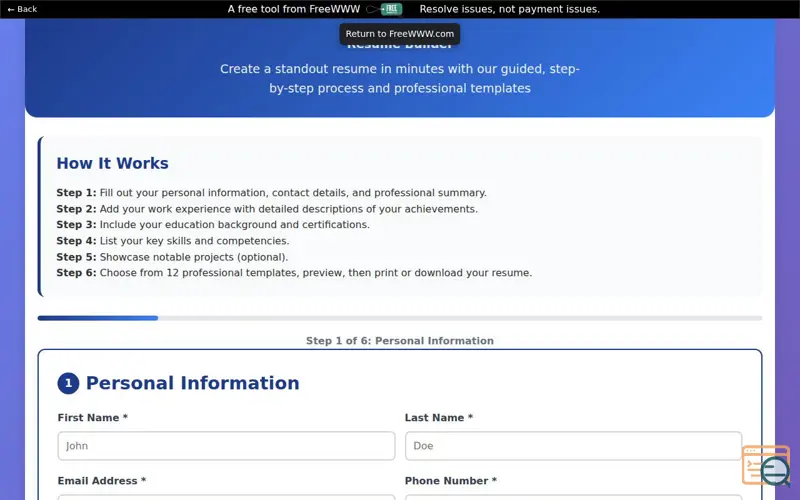
Task: Click "Step 1 of 6: Personal Information" label
Action: (400, 341)
